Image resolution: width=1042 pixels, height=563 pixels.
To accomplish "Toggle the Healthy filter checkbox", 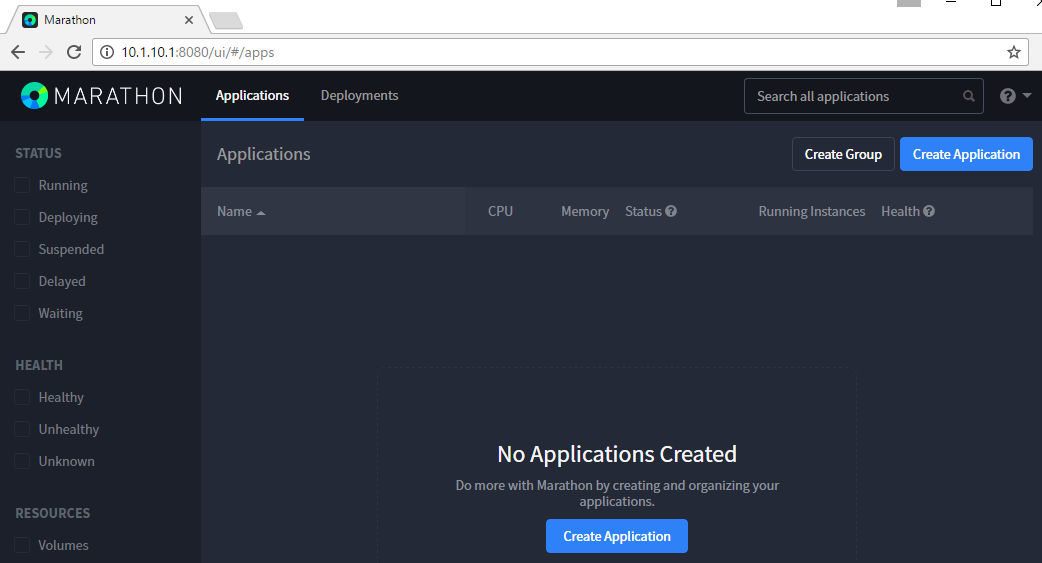I will (x=22, y=397).
